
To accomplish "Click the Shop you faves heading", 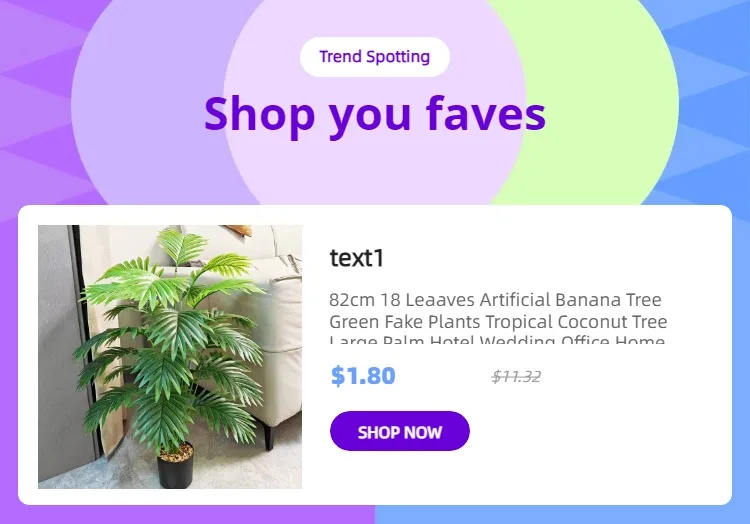I will [x=375, y=115].
